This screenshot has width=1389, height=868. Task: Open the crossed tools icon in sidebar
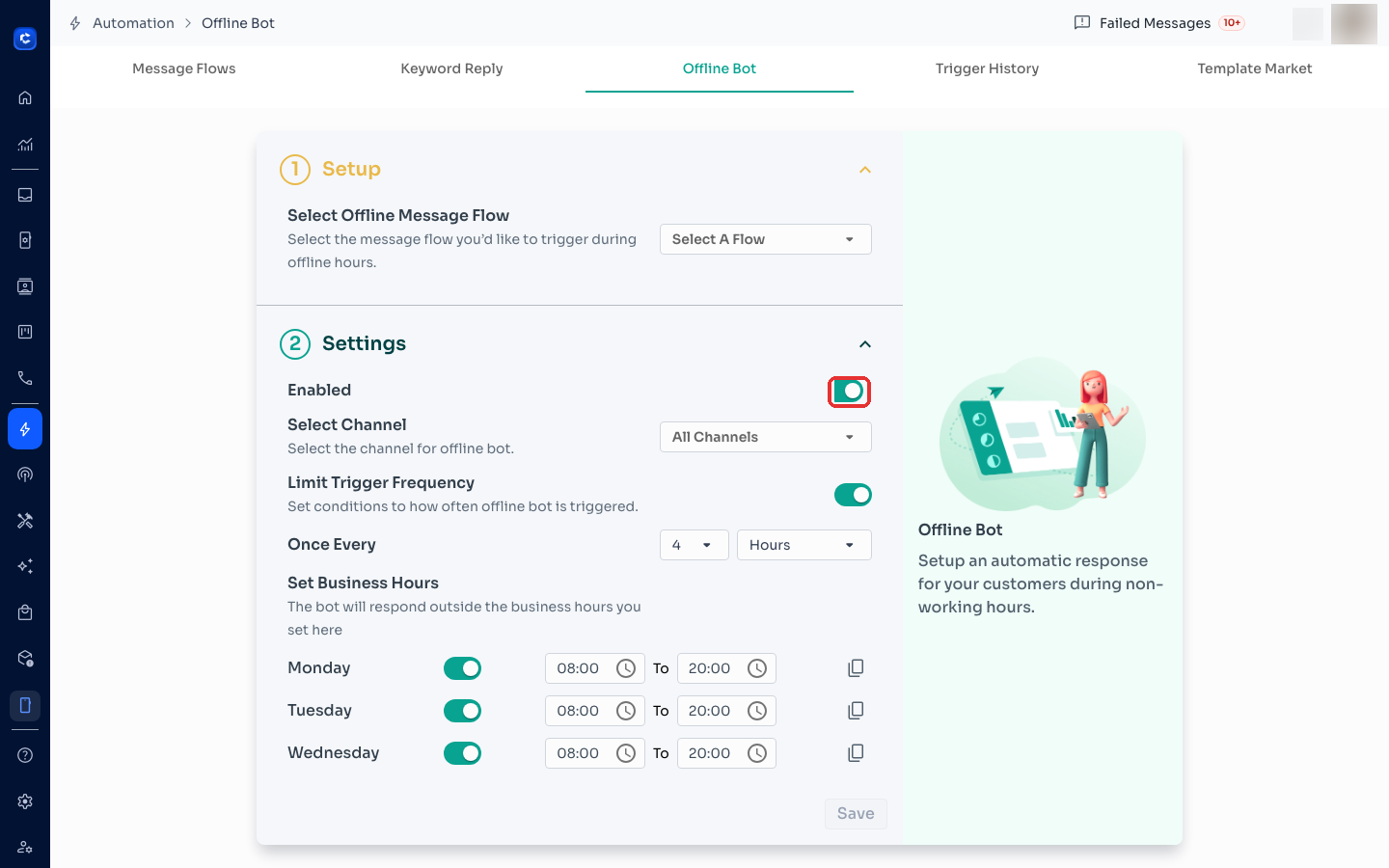pos(25,521)
